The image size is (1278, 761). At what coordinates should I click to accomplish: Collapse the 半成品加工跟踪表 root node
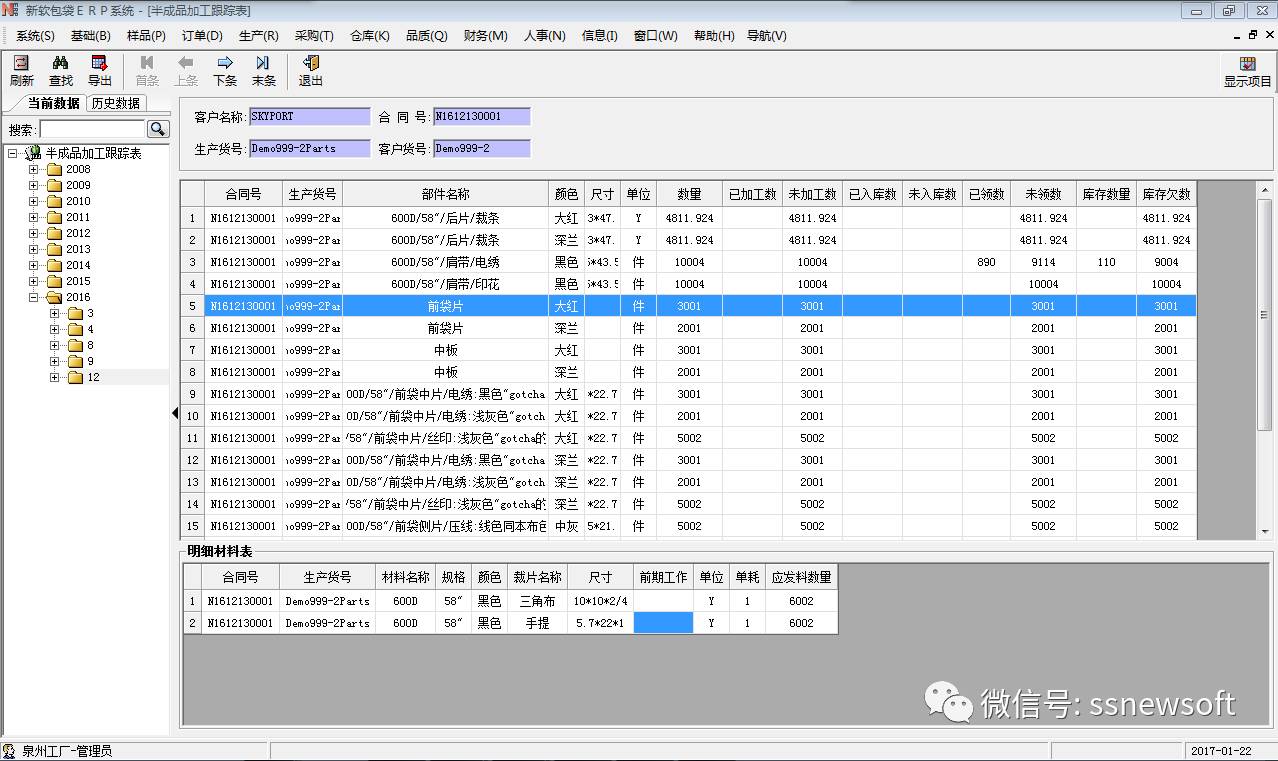[x=13, y=153]
